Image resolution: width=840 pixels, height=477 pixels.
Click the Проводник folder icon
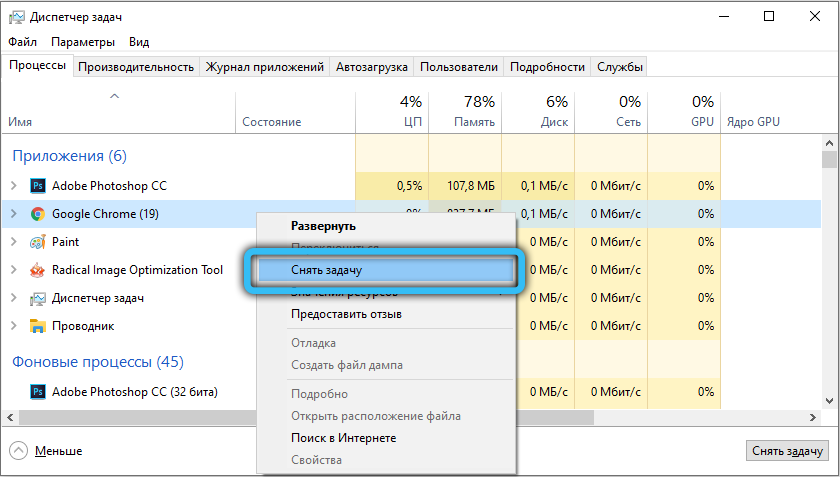click(38, 326)
